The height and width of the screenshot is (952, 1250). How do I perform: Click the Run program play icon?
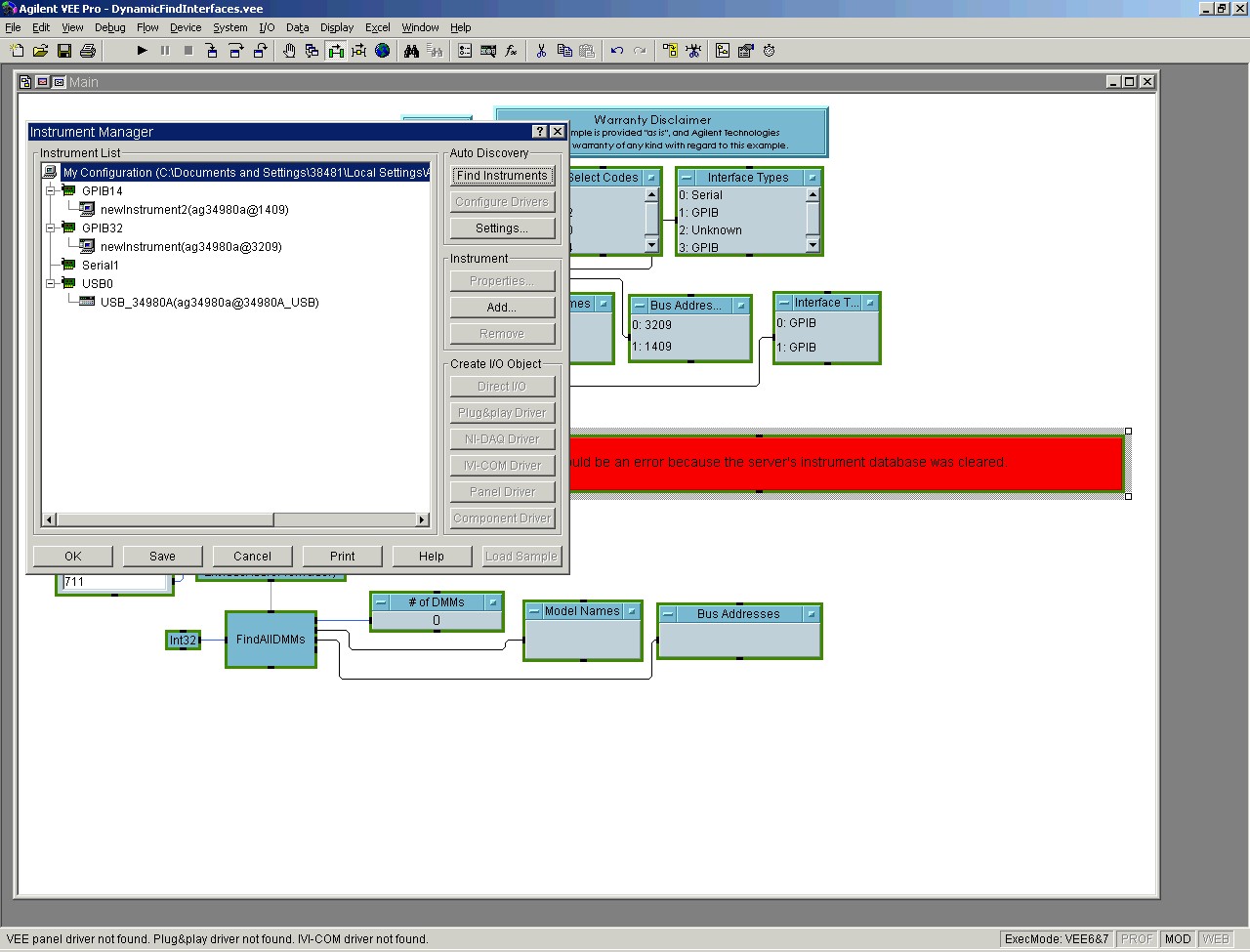142,51
